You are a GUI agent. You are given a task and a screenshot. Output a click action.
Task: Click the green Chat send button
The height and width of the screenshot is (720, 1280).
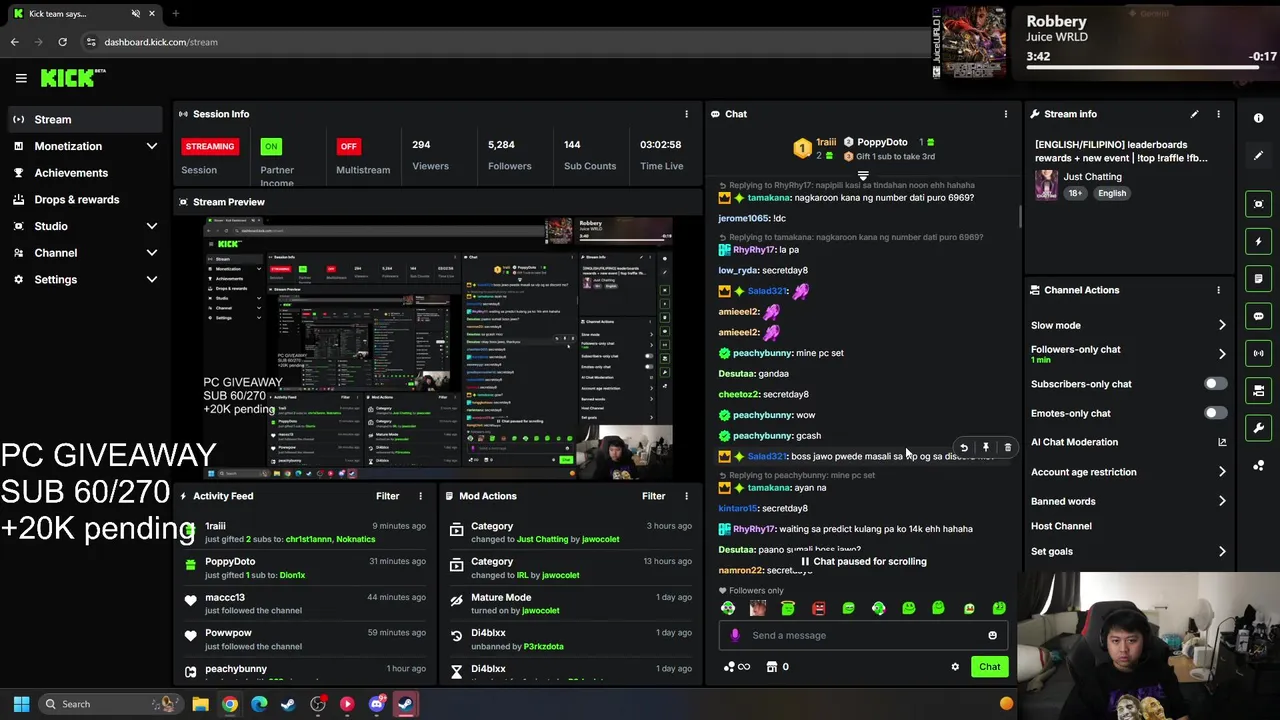tap(989, 667)
